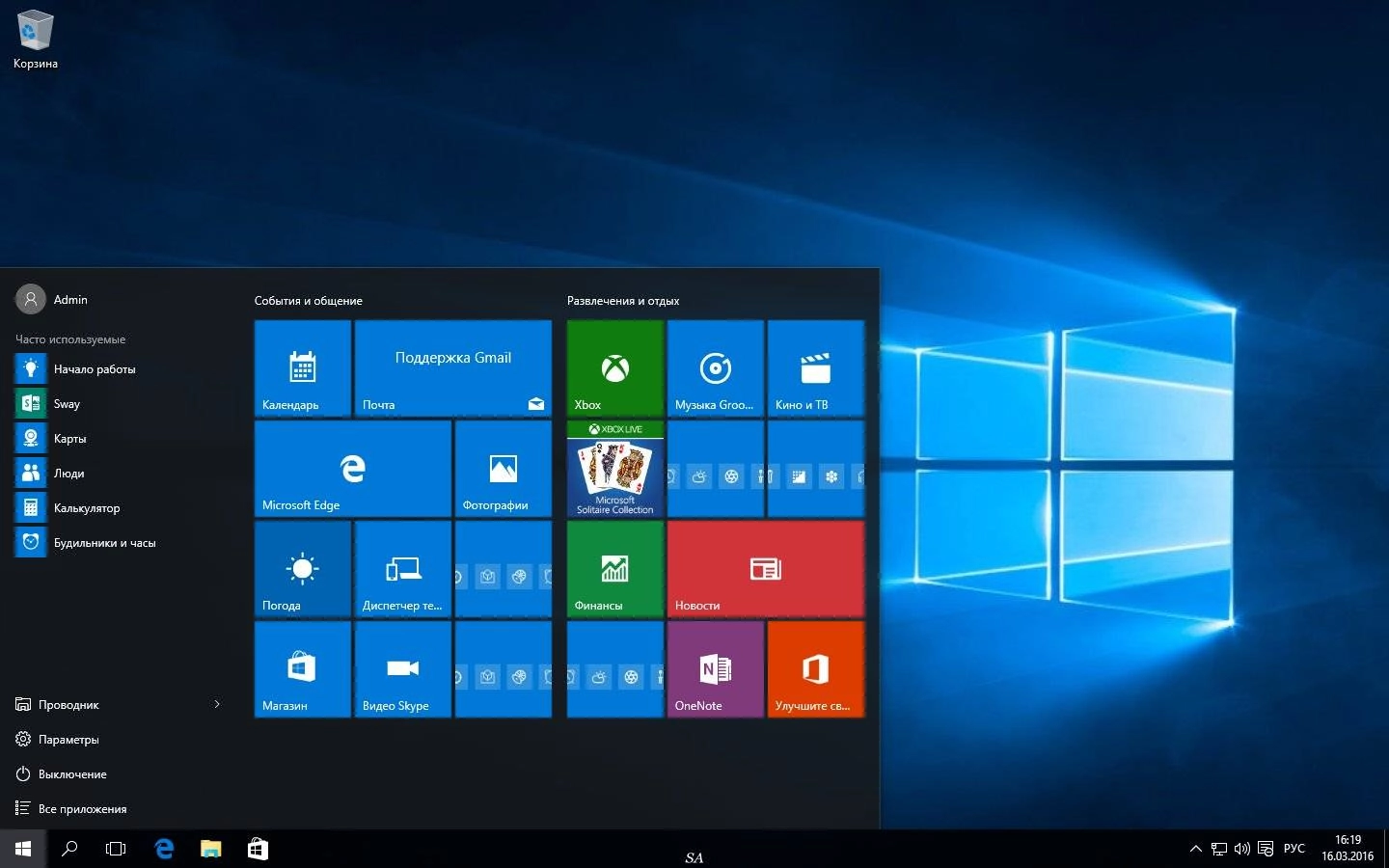Open the clock showing 16:19
1389x868 pixels.
coord(1348,848)
